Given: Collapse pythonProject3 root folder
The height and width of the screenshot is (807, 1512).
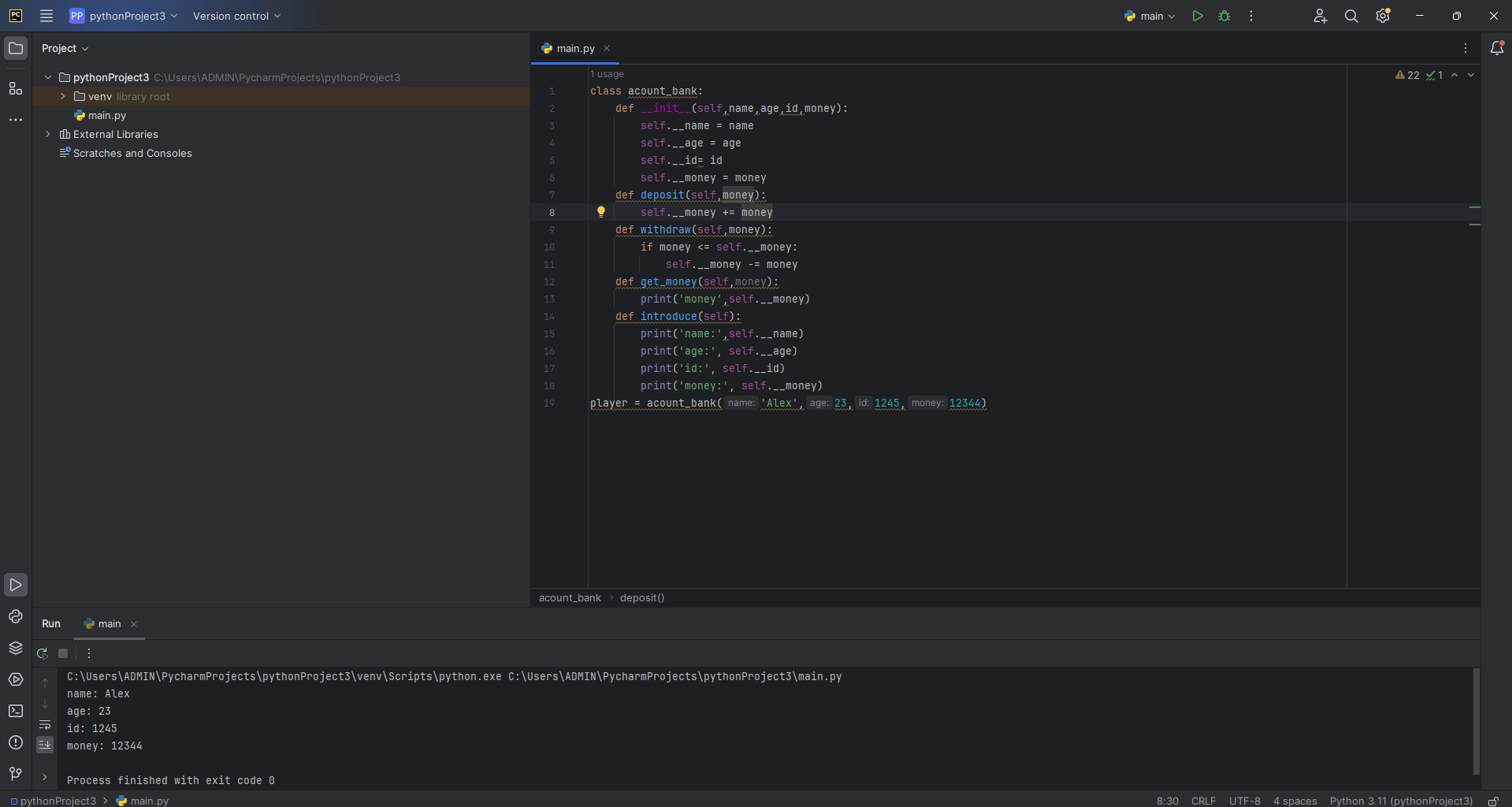Looking at the screenshot, I should (x=48, y=77).
